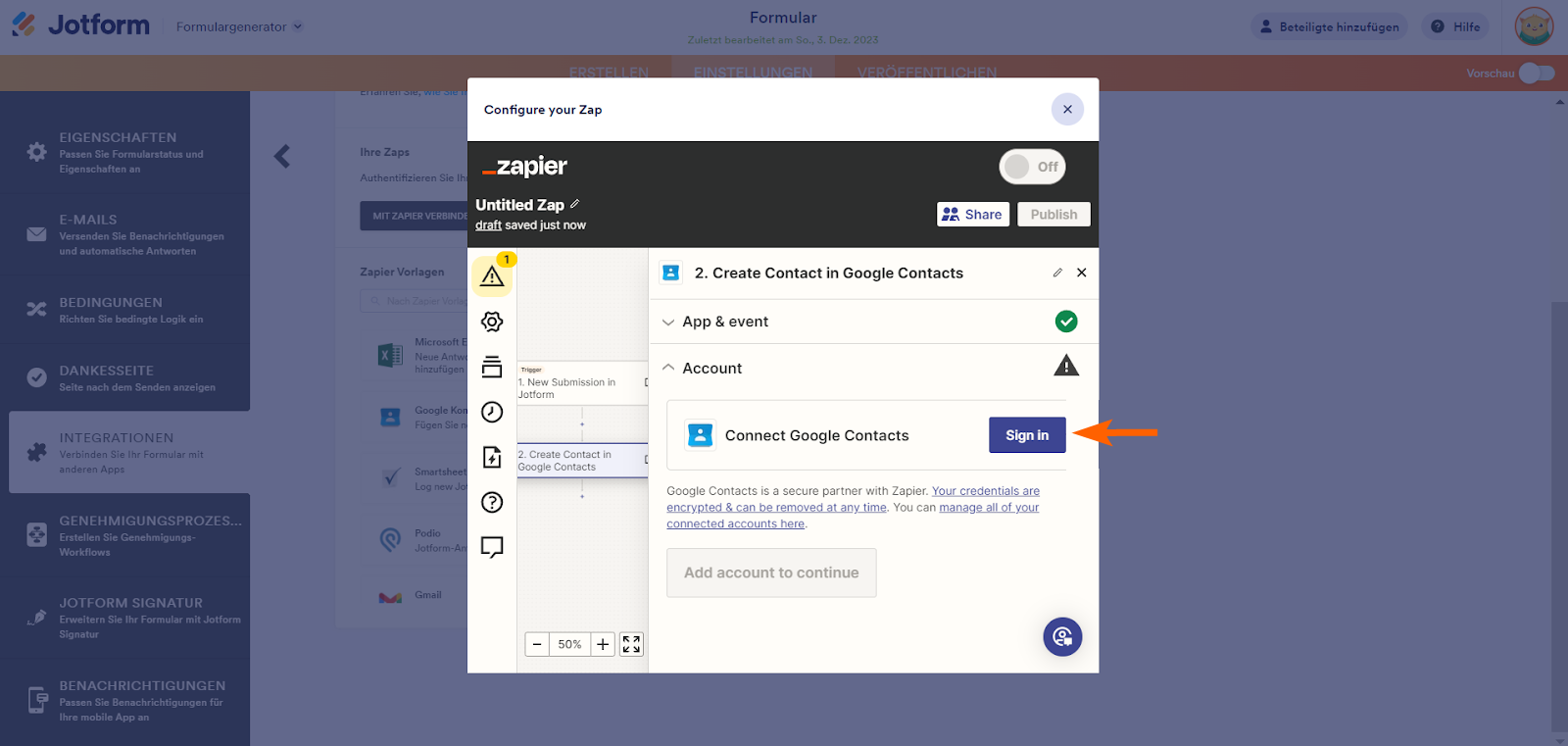Image resolution: width=1568 pixels, height=746 pixels.
Task: Click the Zapier logo
Action: point(524,167)
